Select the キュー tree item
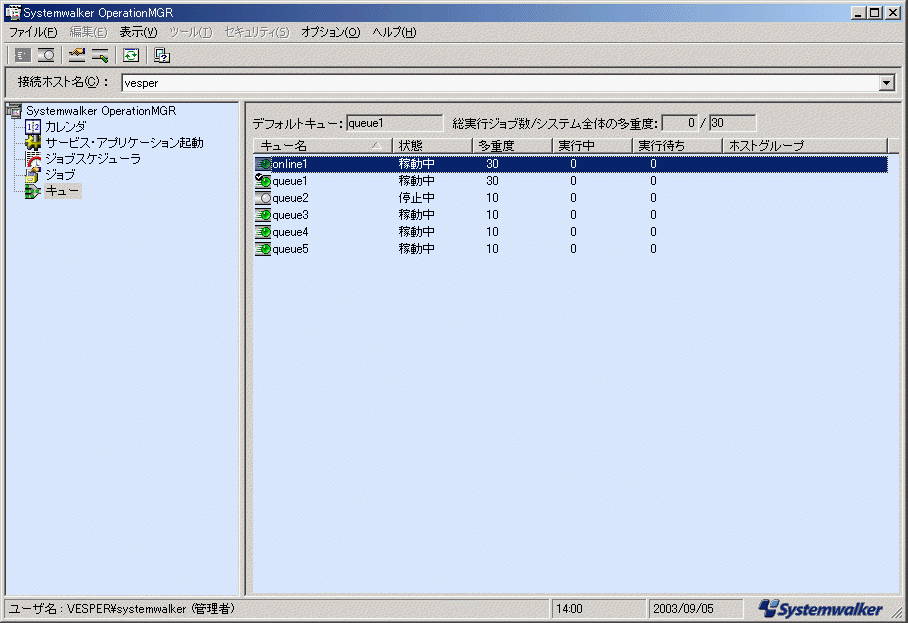Viewport: 908px width, 623px height. [x=62, y=191]
